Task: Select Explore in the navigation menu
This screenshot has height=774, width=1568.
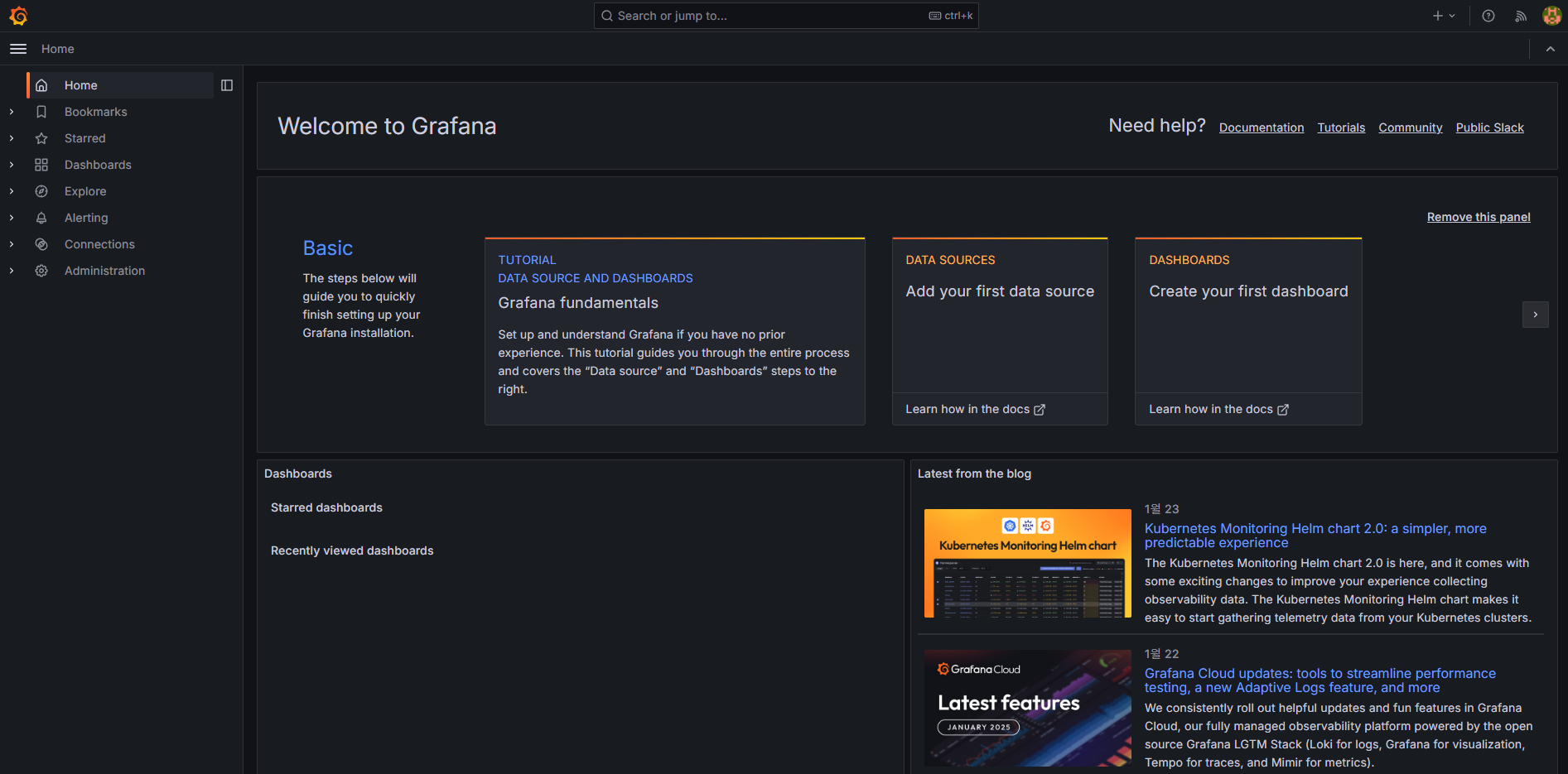Action: coord(85,191)
